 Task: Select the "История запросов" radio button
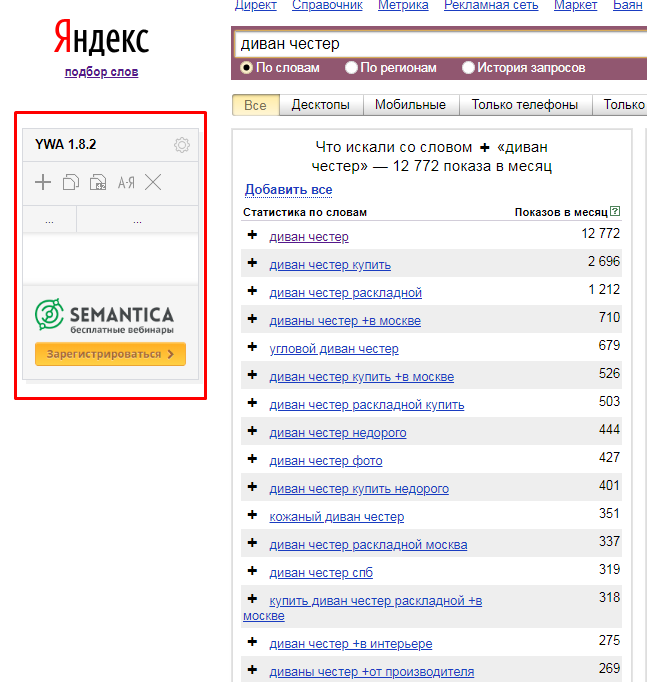pyautogui.click(x=468, y=68)
